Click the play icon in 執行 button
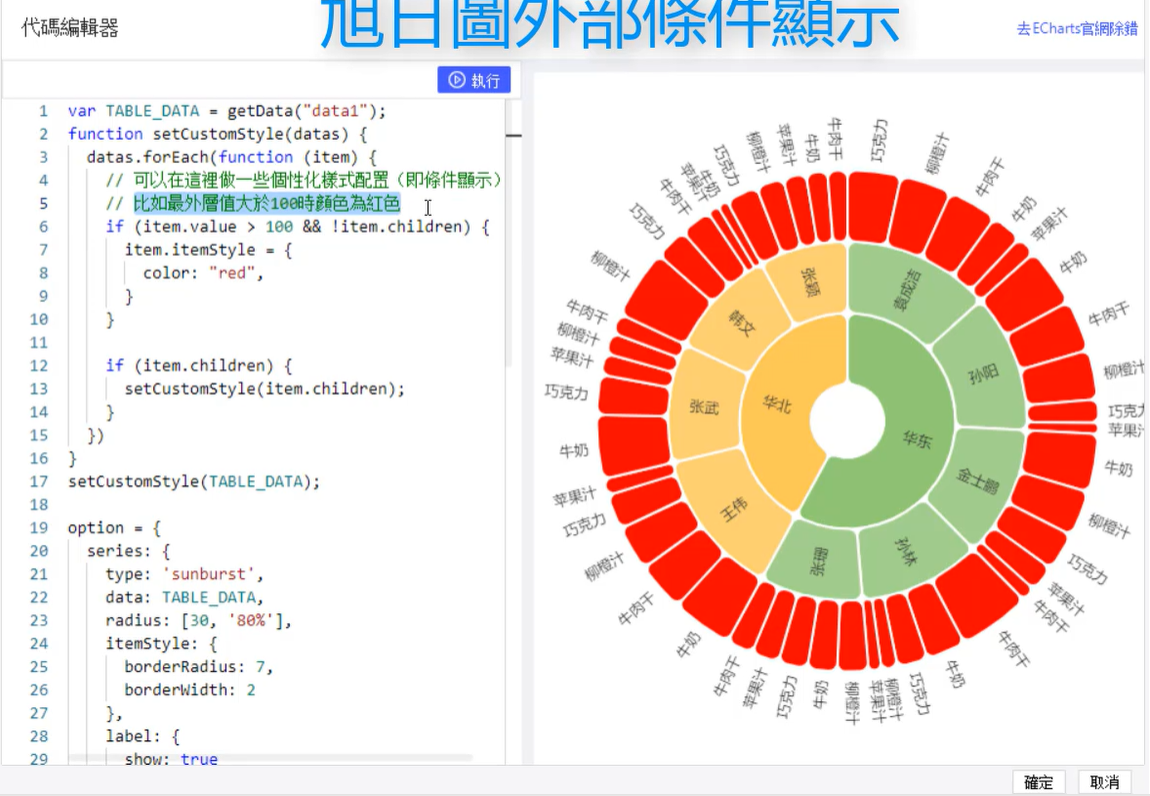This screenshot has width=1150, height=796. (x=456, y=80)
